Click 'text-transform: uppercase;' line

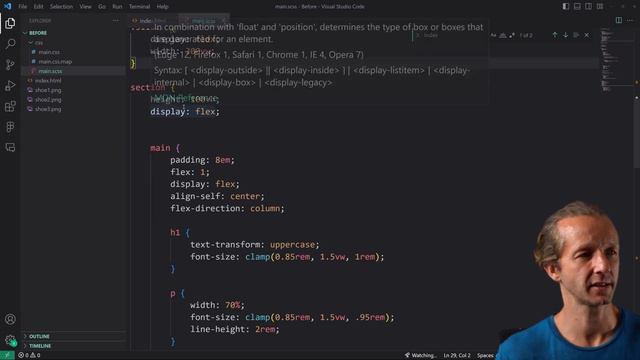[x=255, y=244]
